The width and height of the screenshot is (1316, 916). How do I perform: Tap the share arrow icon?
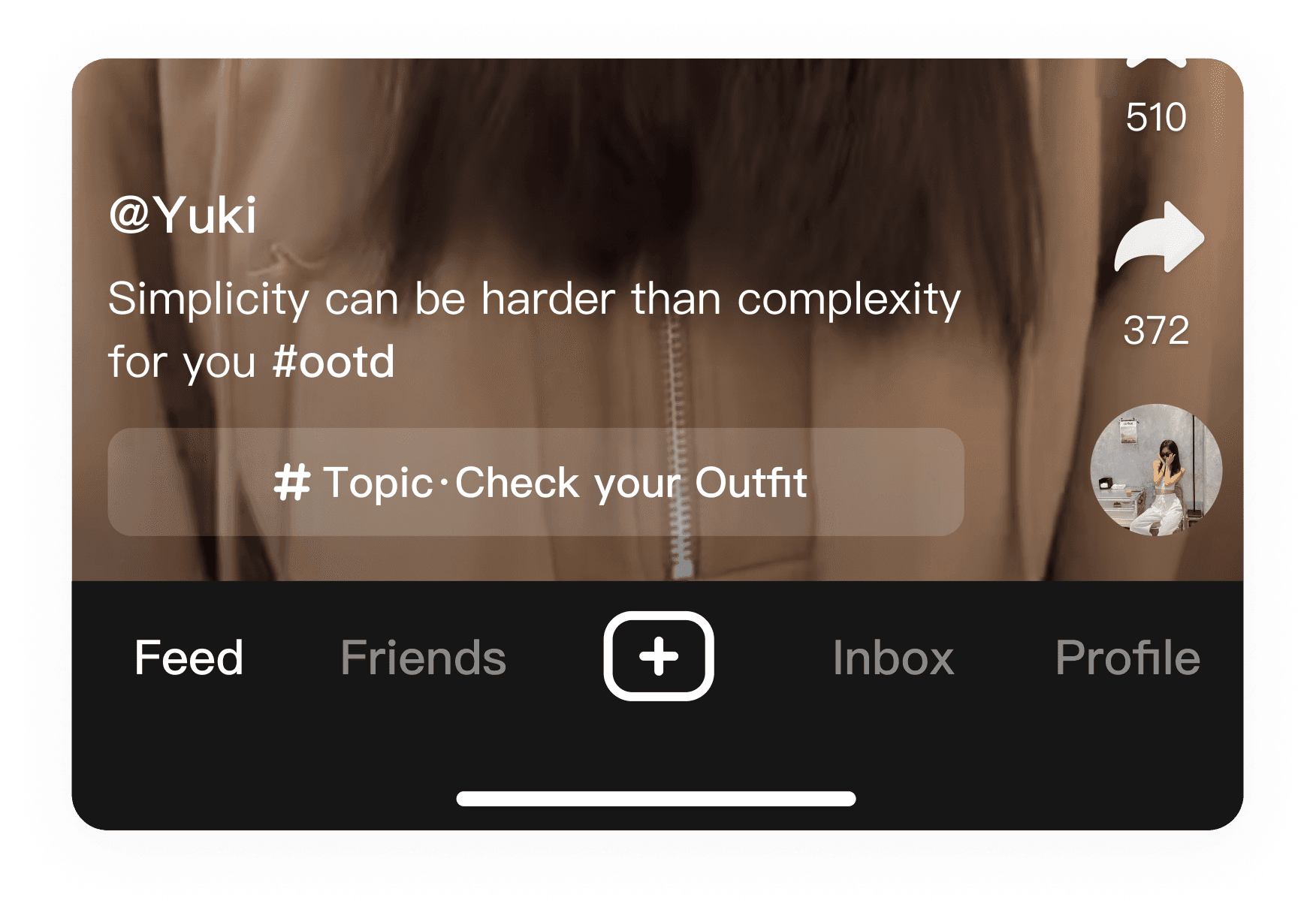(1159, 237)
